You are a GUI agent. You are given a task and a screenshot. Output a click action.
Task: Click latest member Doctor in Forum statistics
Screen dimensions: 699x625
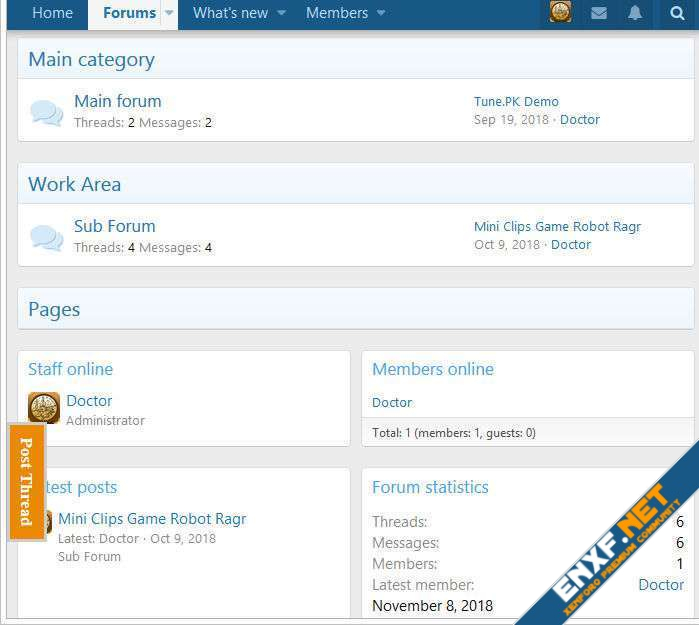point(660,584)
